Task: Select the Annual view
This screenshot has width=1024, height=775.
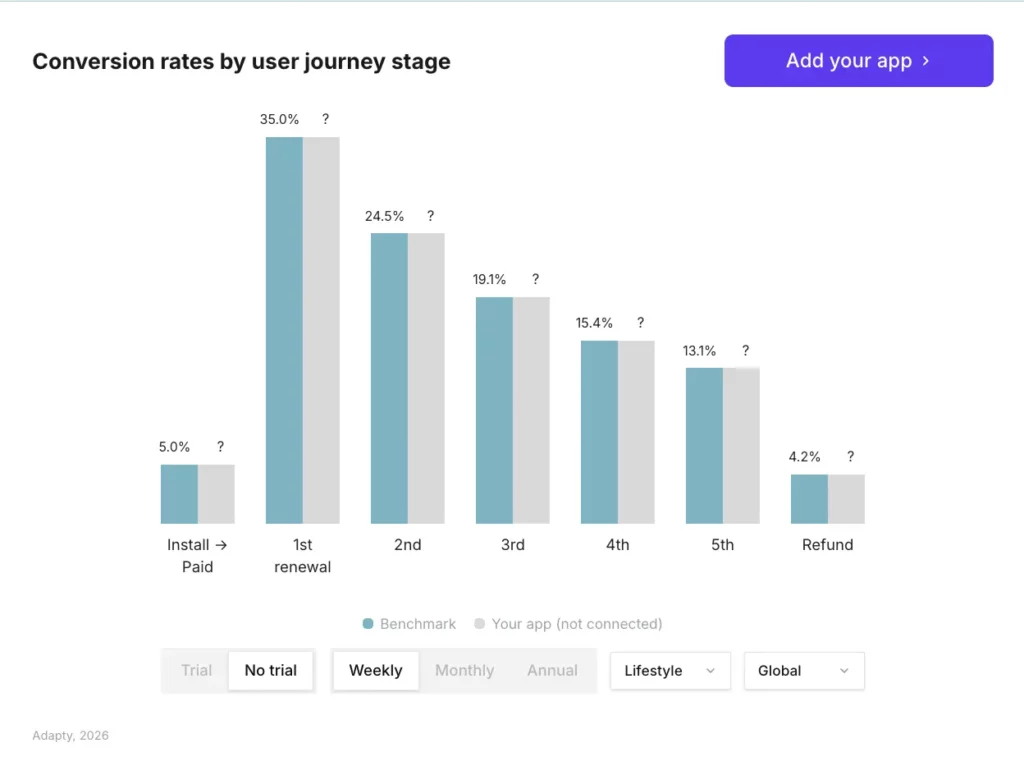Action: click(551, 671)
